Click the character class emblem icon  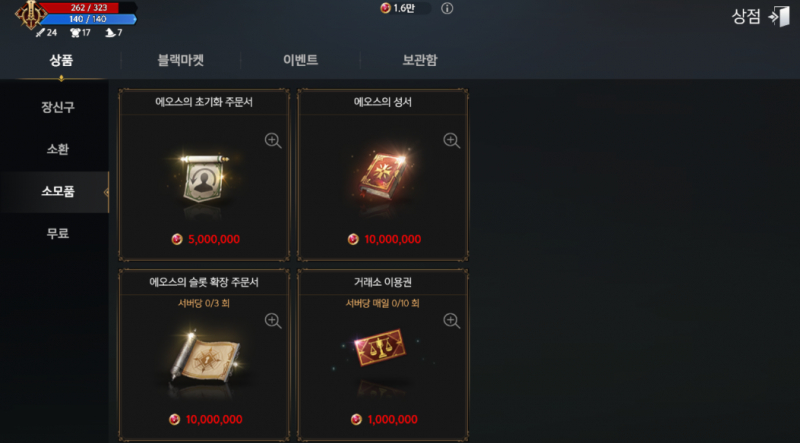click(30, 15)
